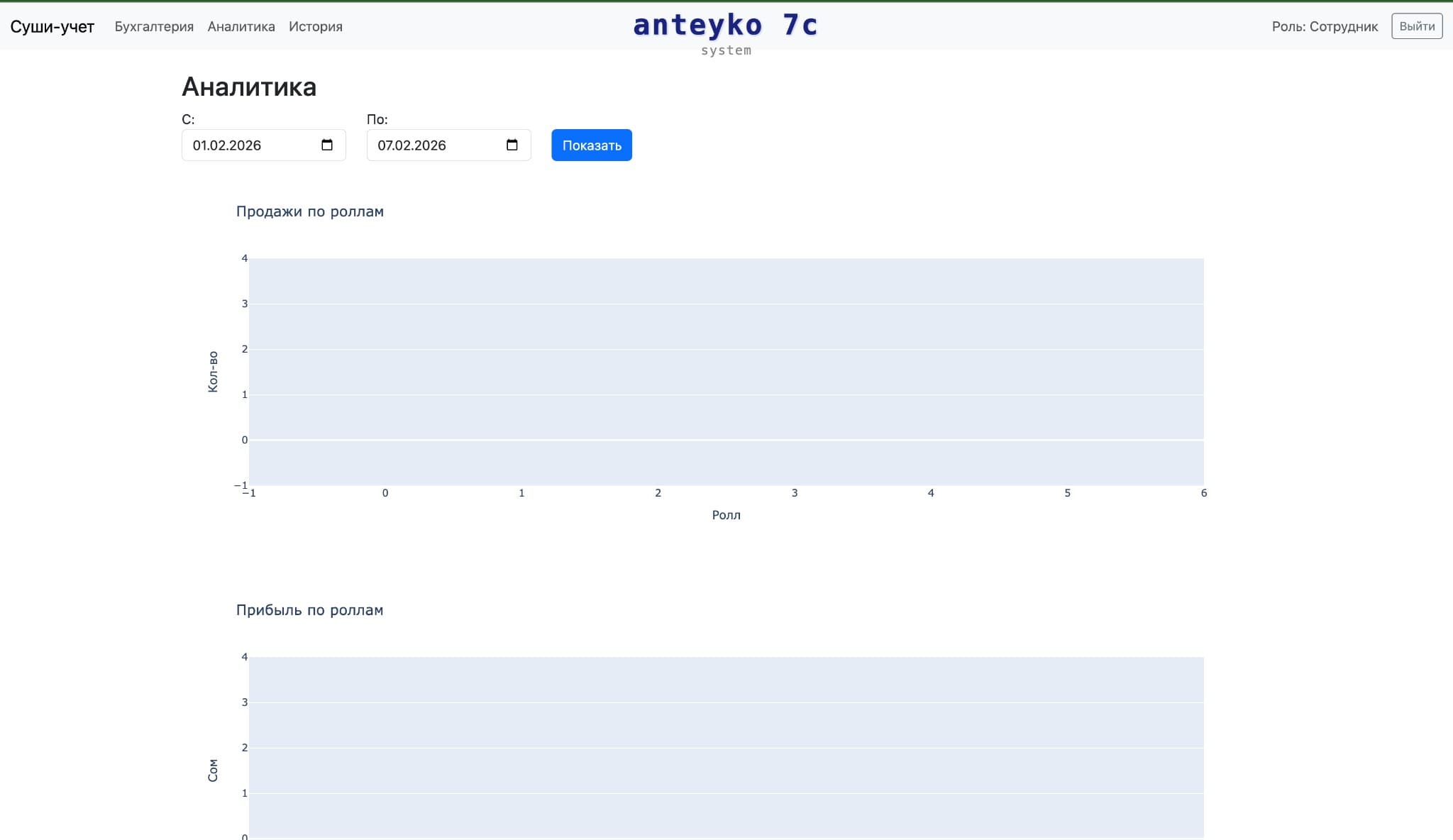Open the 'Бухгалтерия' section

(x=154, y=27)
